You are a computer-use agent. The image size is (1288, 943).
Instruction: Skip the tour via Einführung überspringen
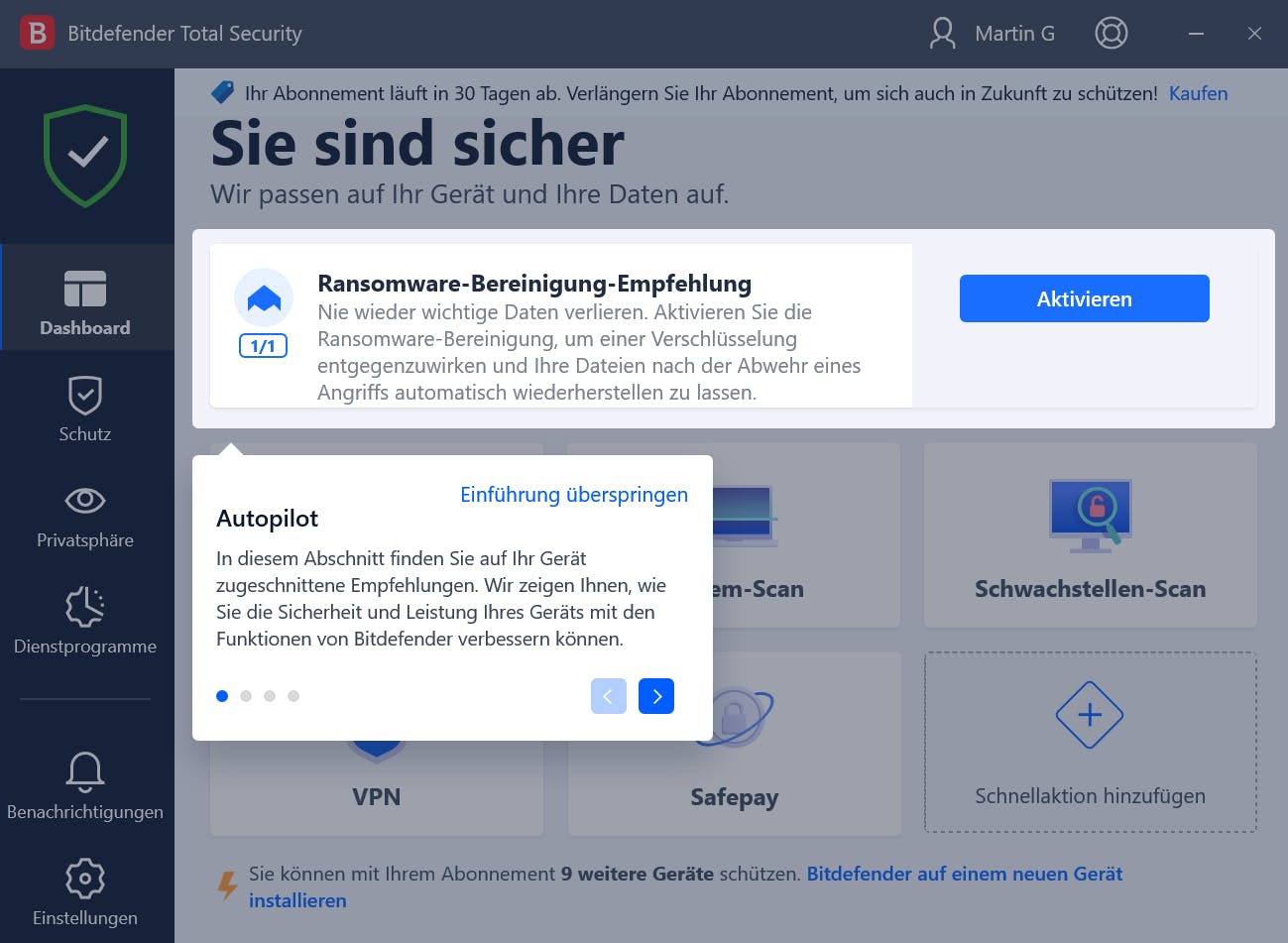pyautogui.click(x=574, y=495)
